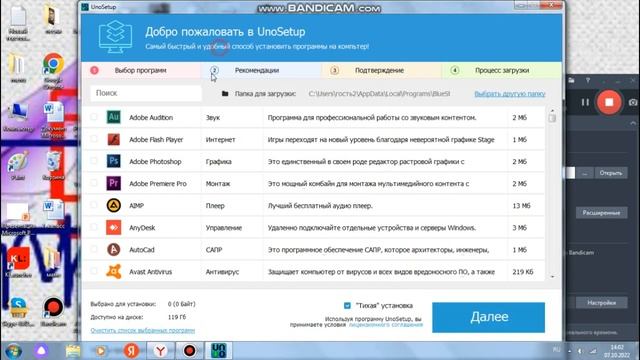Check the AIMP checkbox
This screenshot has height=360, width=640.
tap(94, 205)
